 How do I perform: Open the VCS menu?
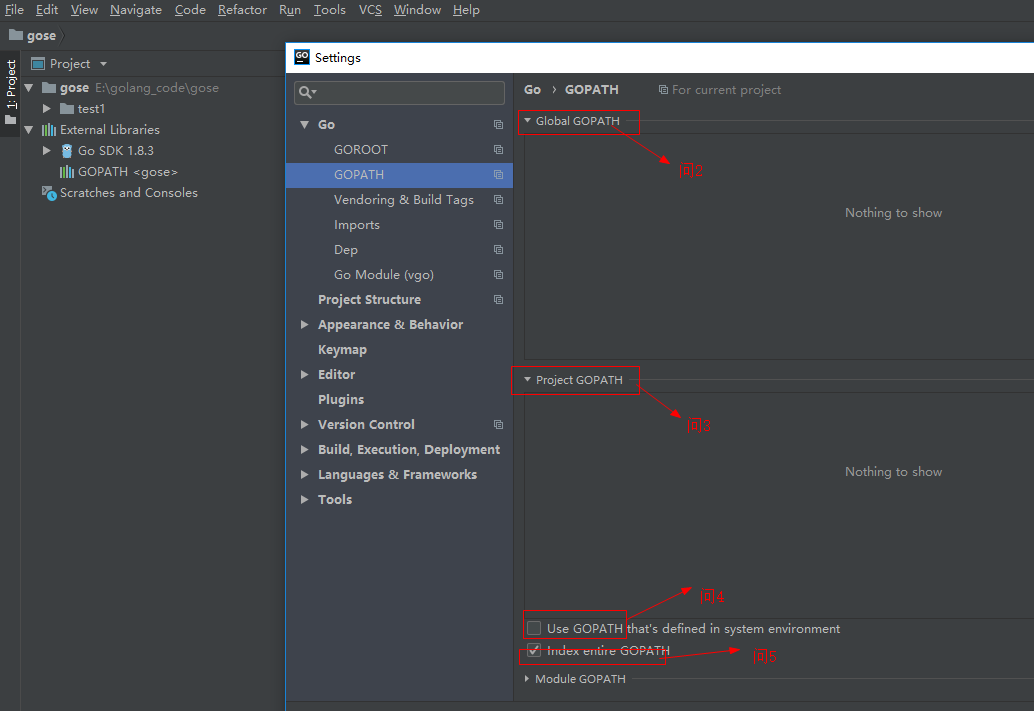tap(370, 10)
